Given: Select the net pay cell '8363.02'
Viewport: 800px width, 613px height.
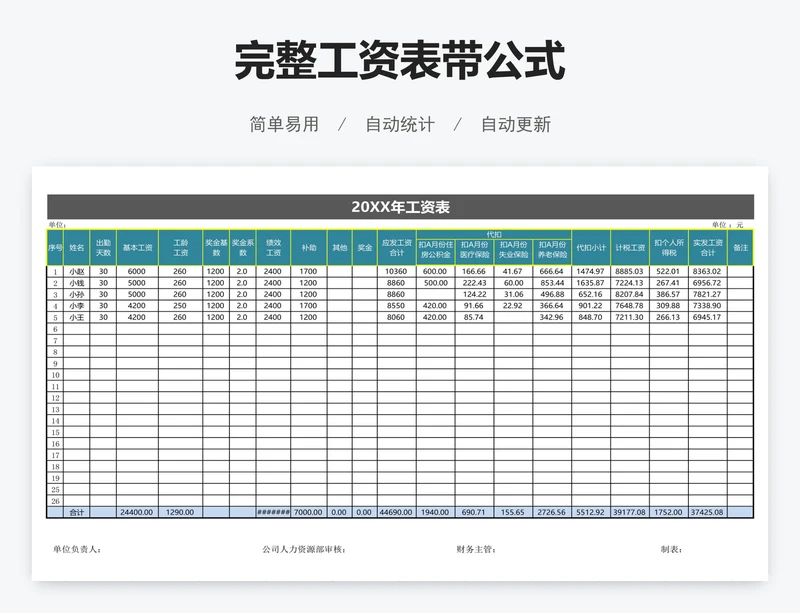Looking at the screenshot, I should pyautogui.click(x=707, y=272).
